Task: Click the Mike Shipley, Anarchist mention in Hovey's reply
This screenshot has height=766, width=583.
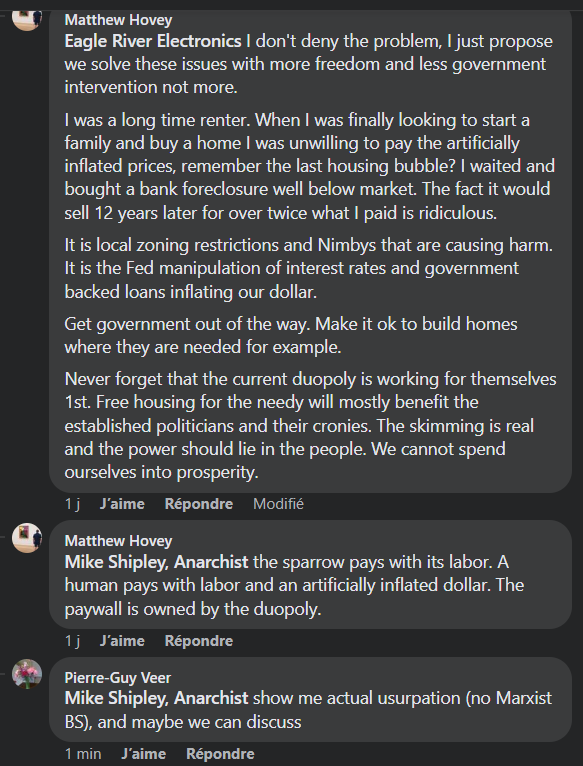Action: [x=156, y=562]
